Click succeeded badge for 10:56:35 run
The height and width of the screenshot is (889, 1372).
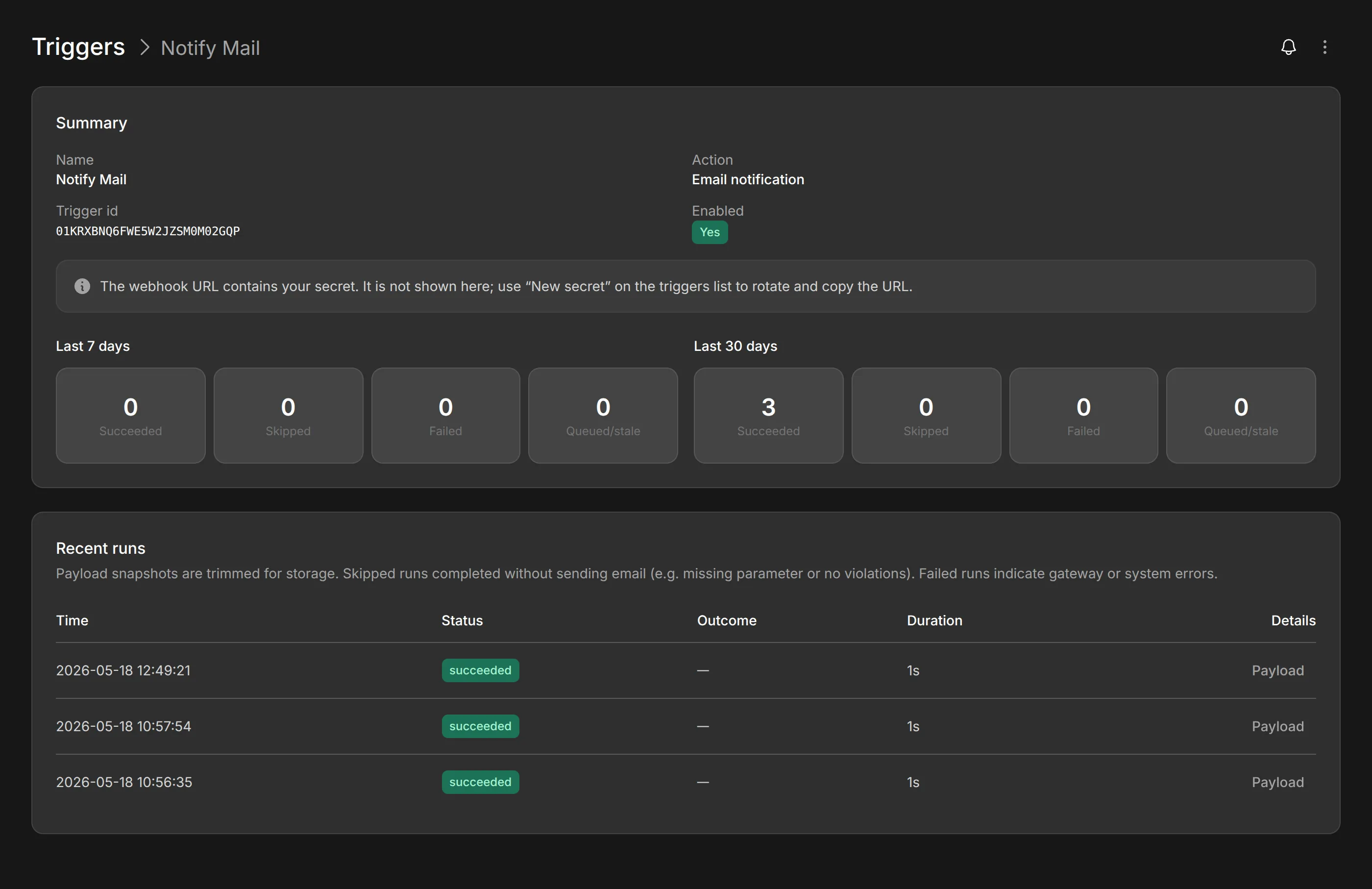tap(480, 782)
